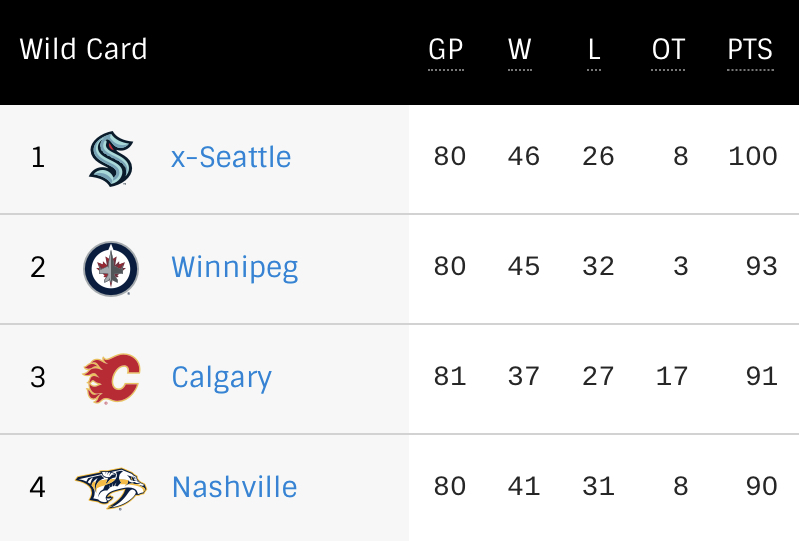This screenshot has width=799, height=541.
Task: Select Seattle's 100 points value
Action: (753, 156)
